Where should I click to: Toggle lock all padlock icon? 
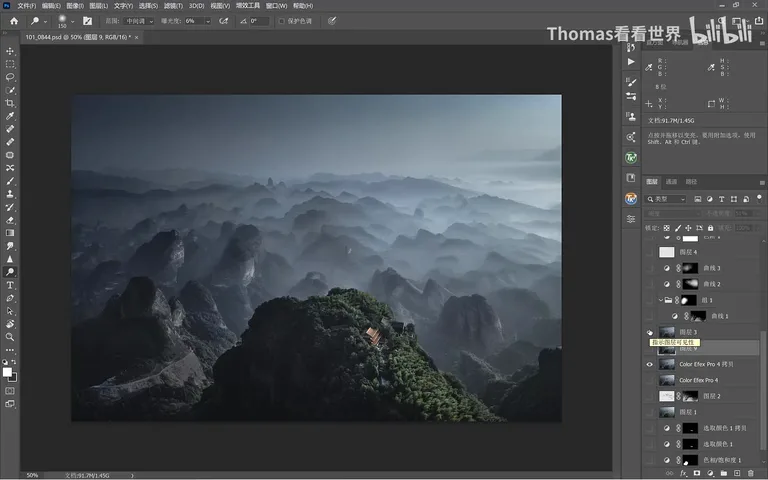[x=710, y=228]
